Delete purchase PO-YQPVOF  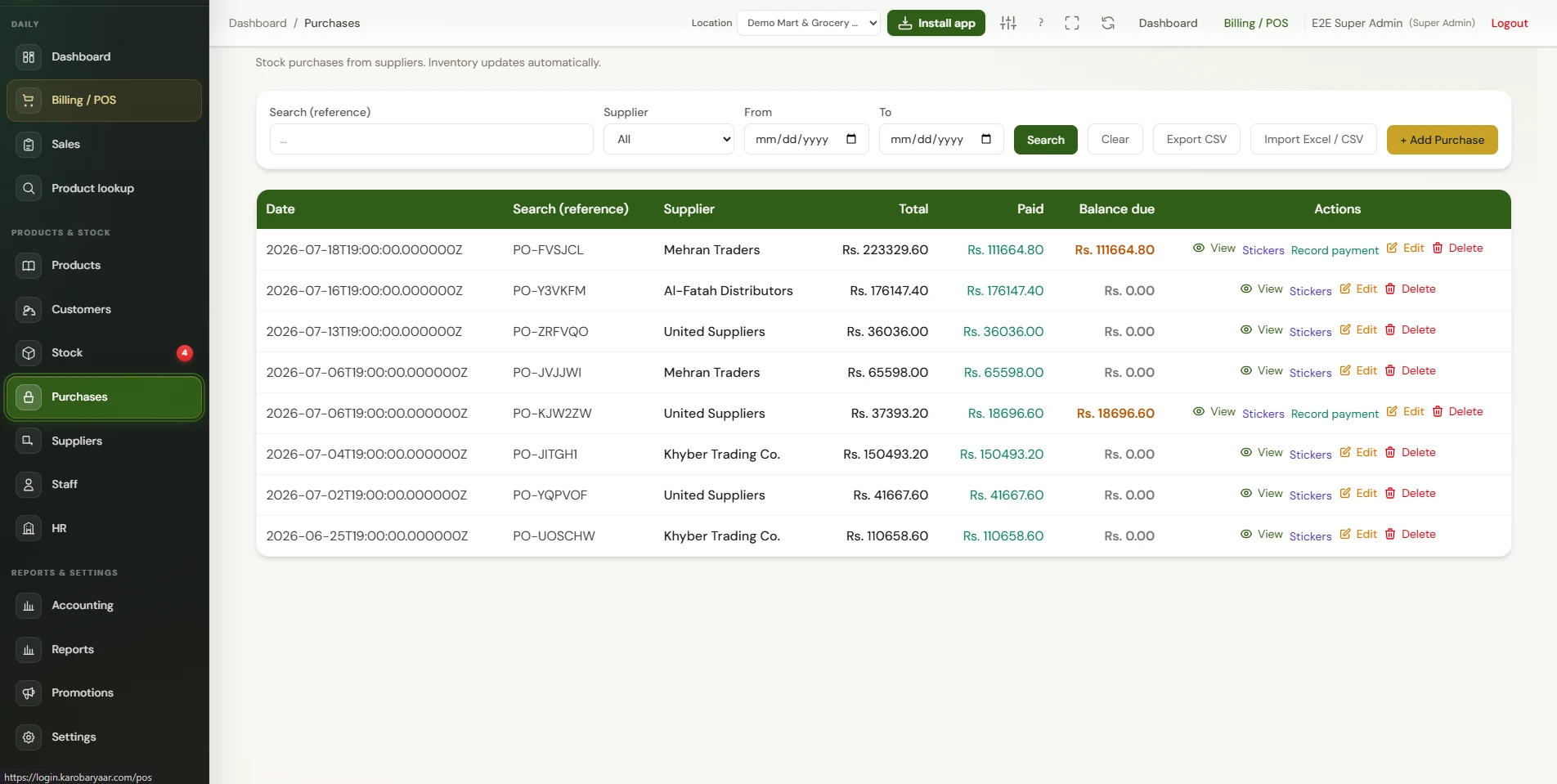tap(1411, 493)
